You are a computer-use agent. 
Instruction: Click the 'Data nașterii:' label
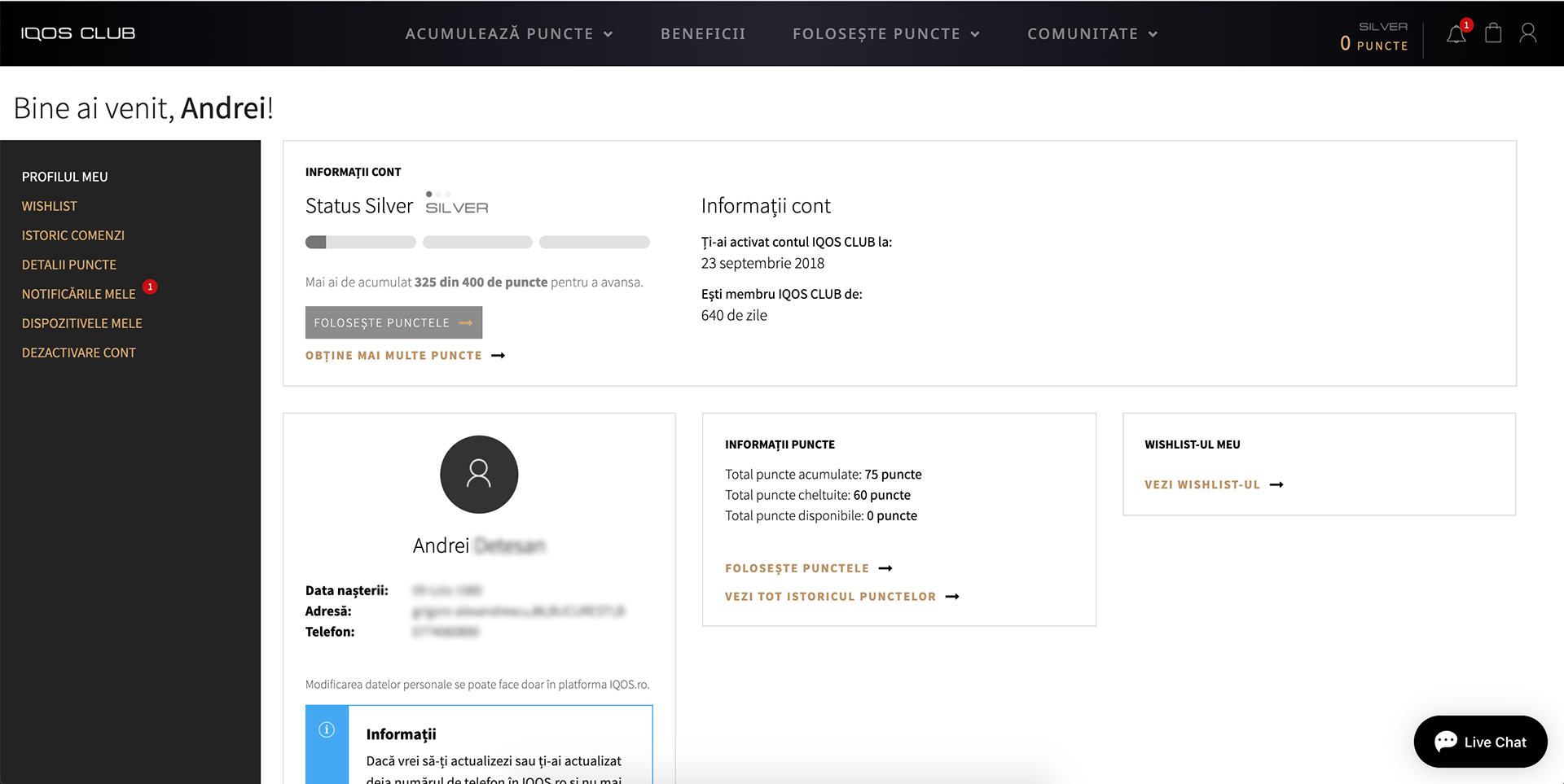347,590
